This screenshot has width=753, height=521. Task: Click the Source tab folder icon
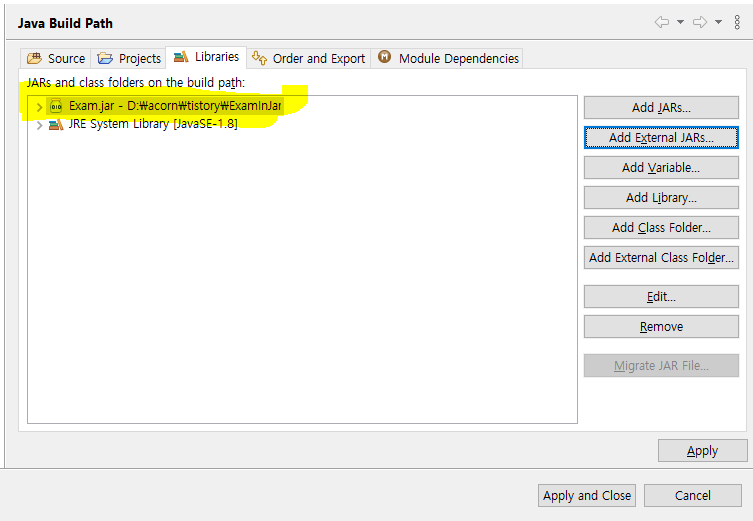pos(35,58)
